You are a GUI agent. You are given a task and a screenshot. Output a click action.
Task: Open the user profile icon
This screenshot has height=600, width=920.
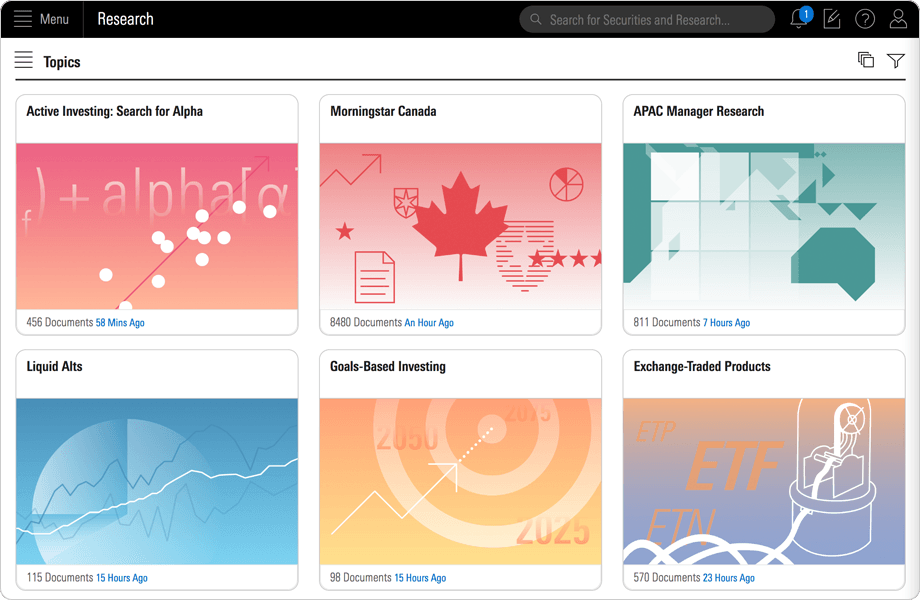pyautogui.click(x=898, y=19)
